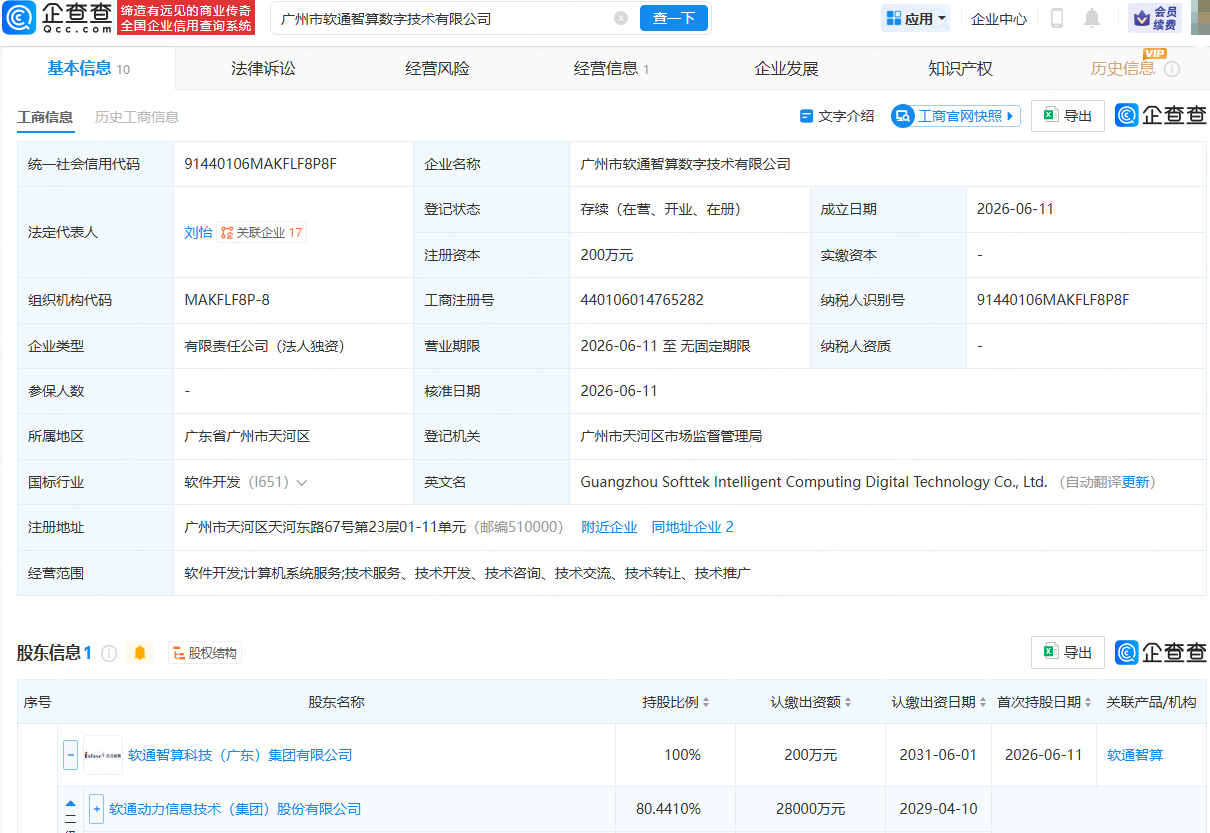Screen dimensions: 1210x833
Task: Switch to 法律诉讼 tab
Action: click(x=263, y=68)
